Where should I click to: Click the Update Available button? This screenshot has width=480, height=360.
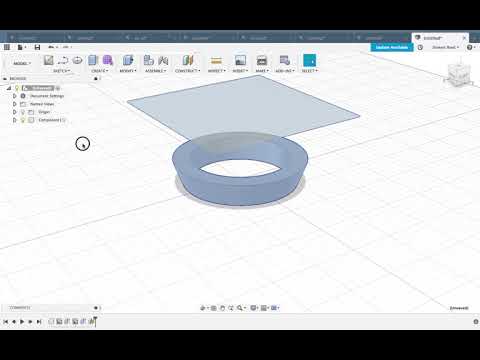pyautogui.click(x=392, y=47)
